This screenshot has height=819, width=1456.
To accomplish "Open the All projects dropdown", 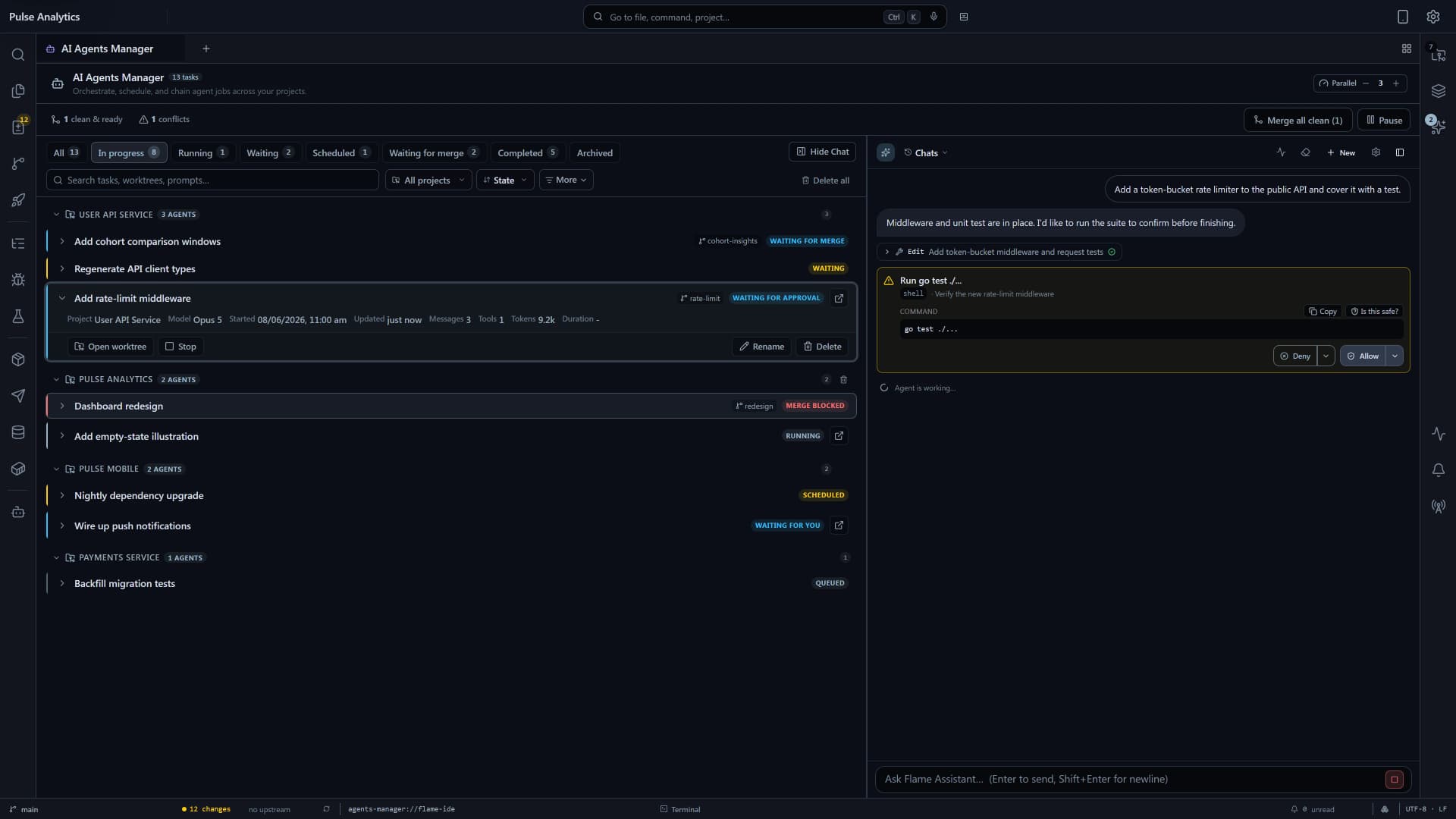I will pyautogui.click(x=428, y=180).
